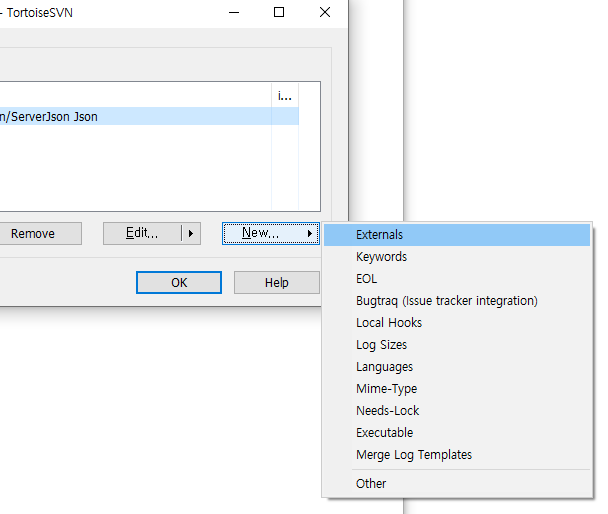Pick Bugtraq (Issue tracker integration)
This screenshot has width=608, height=514.
(457, 301)
